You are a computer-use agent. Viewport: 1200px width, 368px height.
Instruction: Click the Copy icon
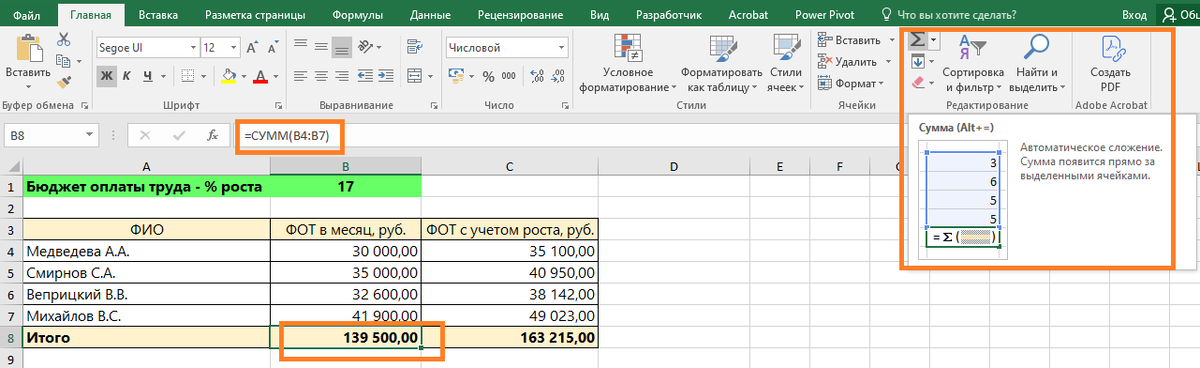(64, 60)
